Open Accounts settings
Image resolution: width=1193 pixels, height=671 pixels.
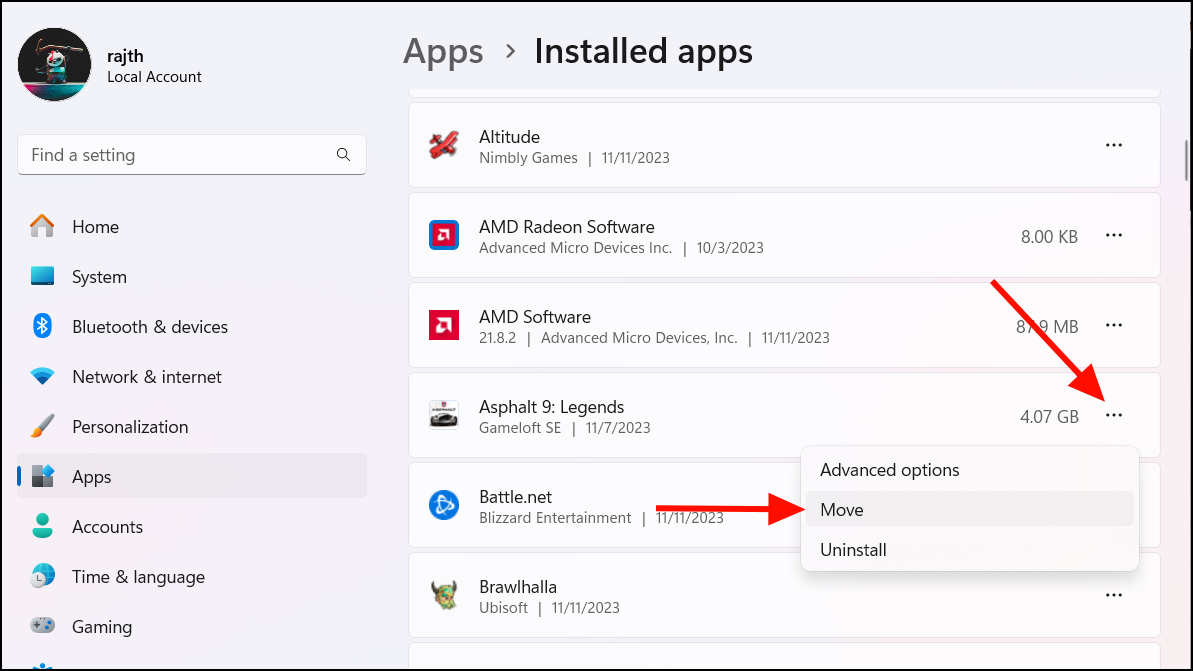pyautogui.click(x=192, y=526)
